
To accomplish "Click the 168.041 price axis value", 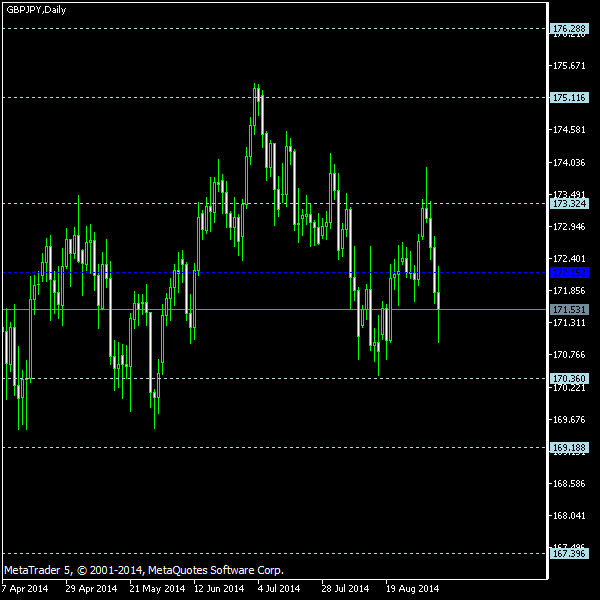I will tap(569, 516).
